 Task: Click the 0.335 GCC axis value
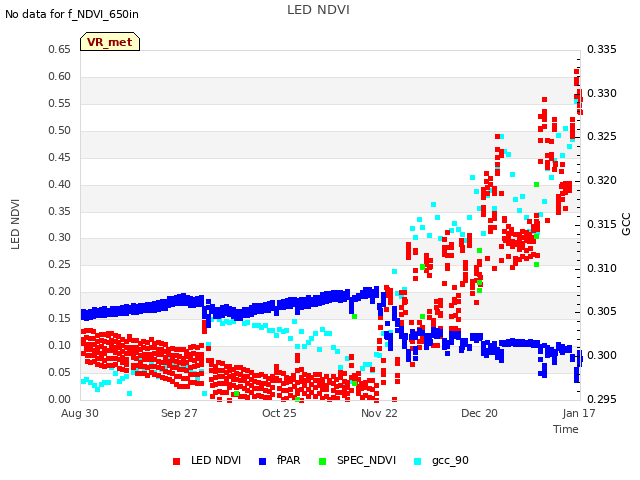point(602,49)
